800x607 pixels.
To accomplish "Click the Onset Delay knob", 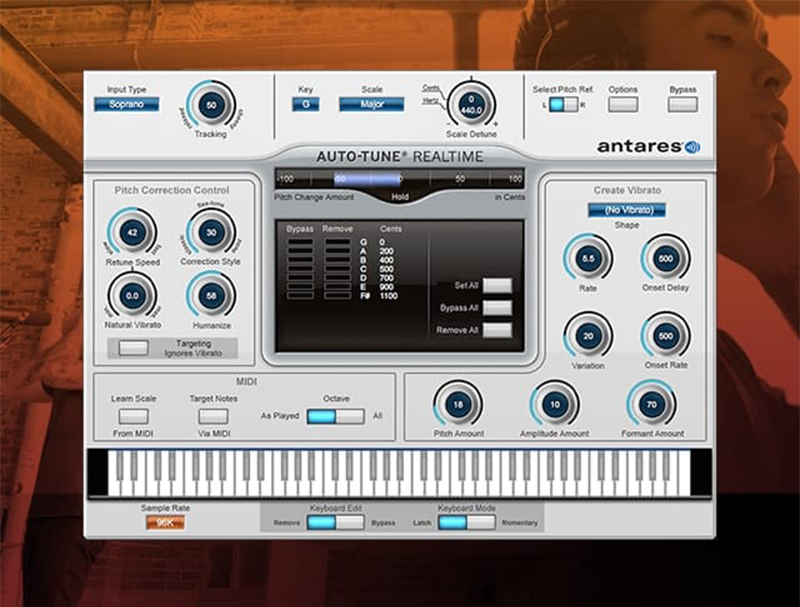I will coord(665,259).
